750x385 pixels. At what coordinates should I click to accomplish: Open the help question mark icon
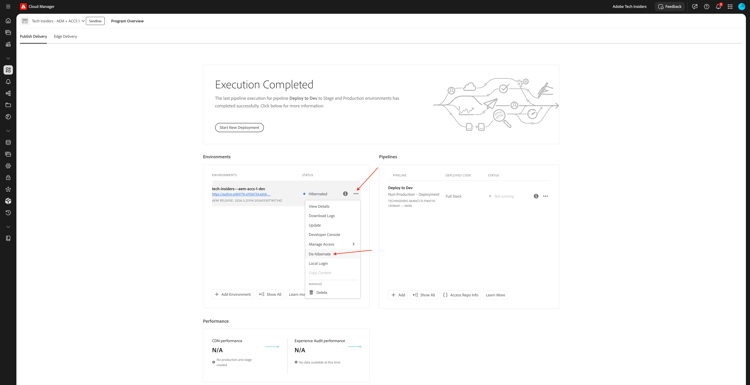tap(706, 7)
